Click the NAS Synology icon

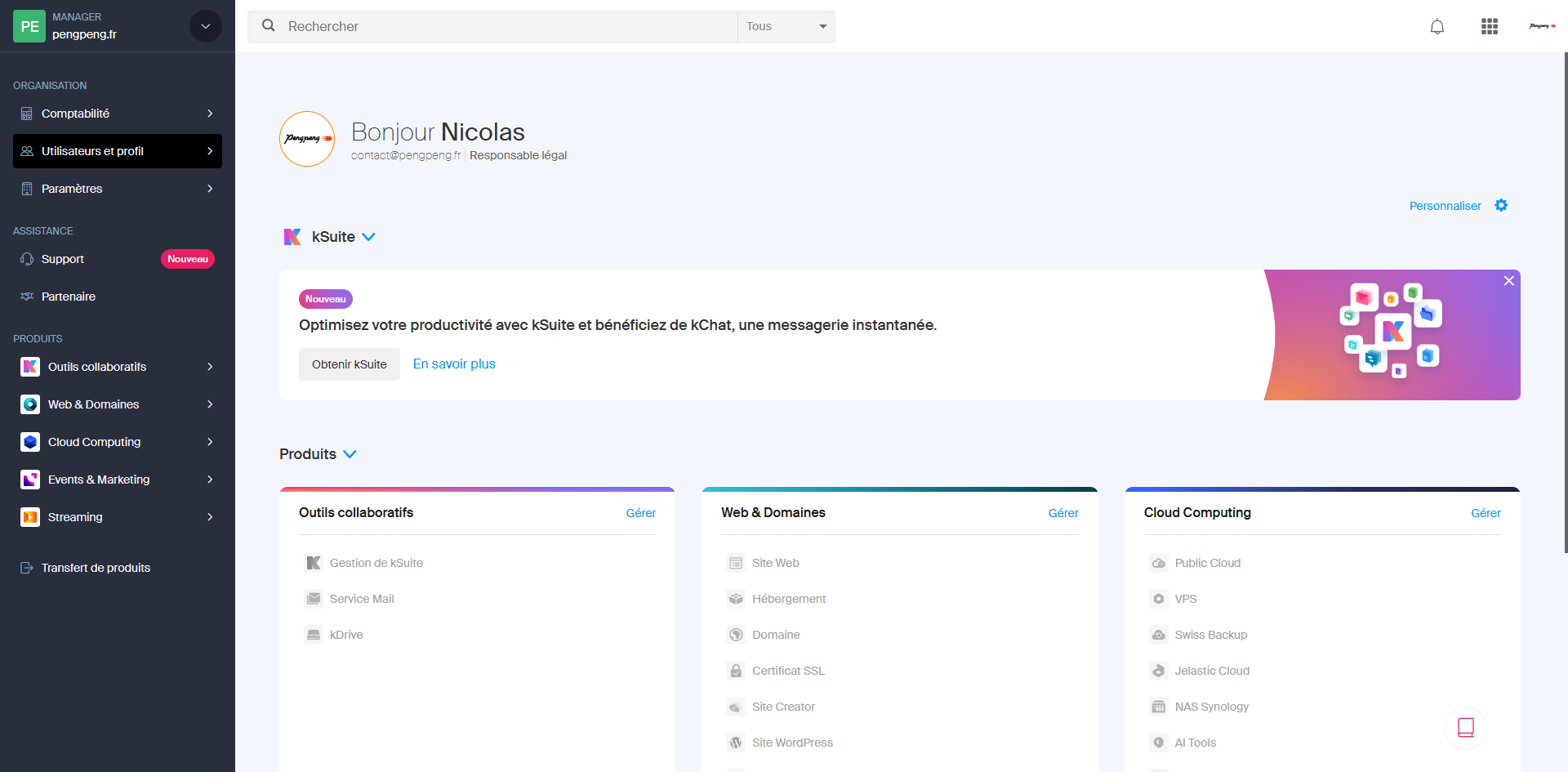[1159, 707]
